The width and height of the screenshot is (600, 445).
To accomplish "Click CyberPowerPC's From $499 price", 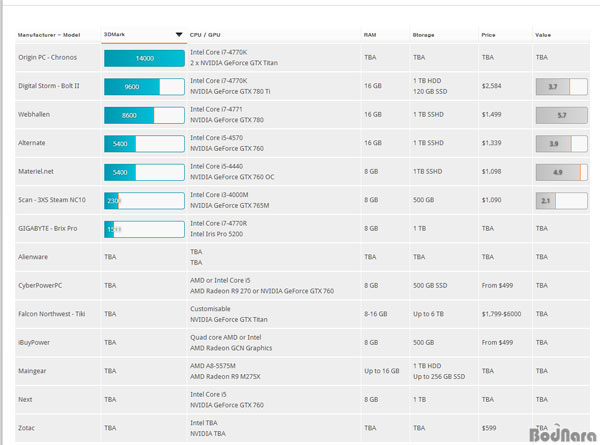I will [x=497, y=285].
